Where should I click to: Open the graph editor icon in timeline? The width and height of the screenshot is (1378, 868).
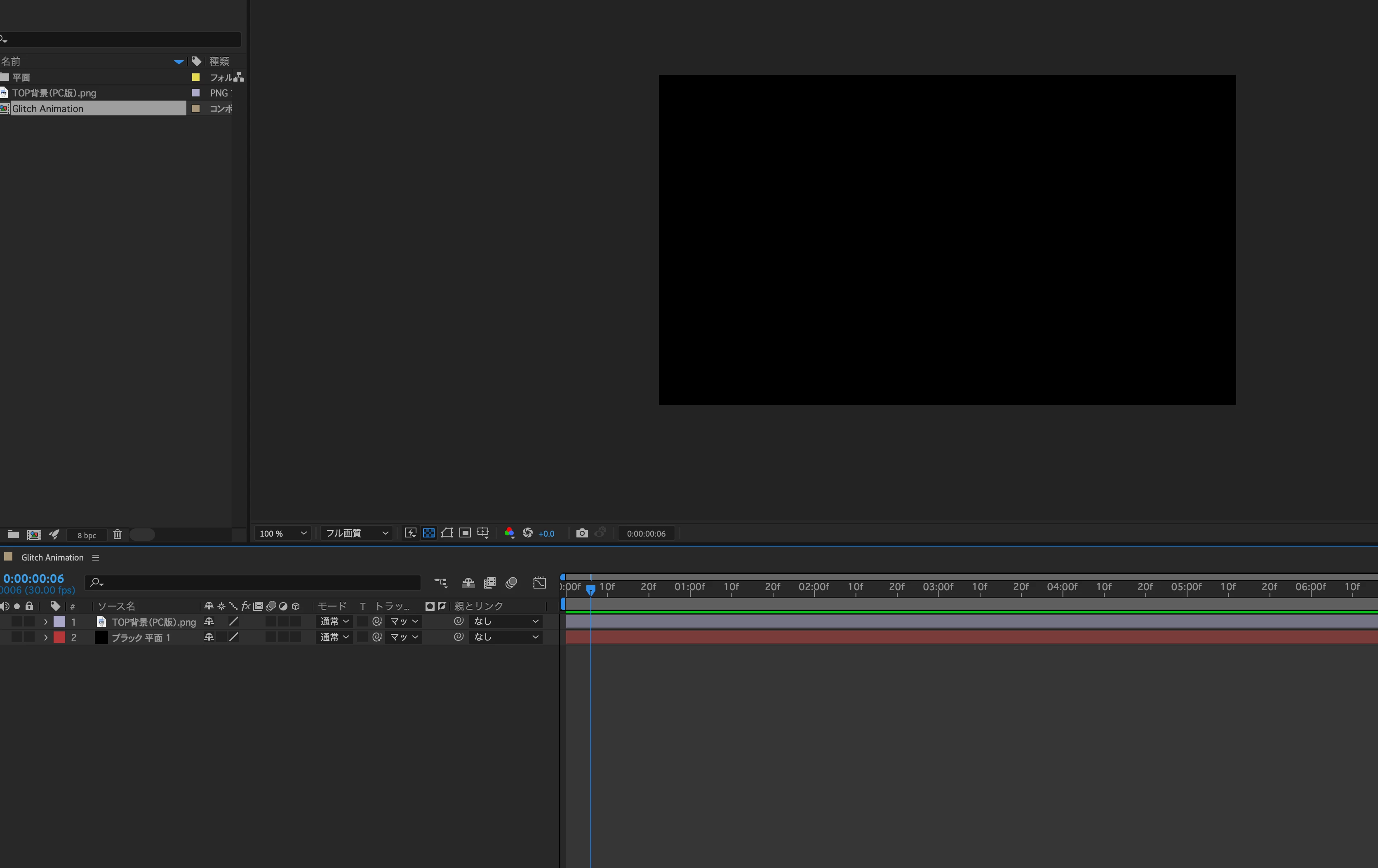pos(539,582)
